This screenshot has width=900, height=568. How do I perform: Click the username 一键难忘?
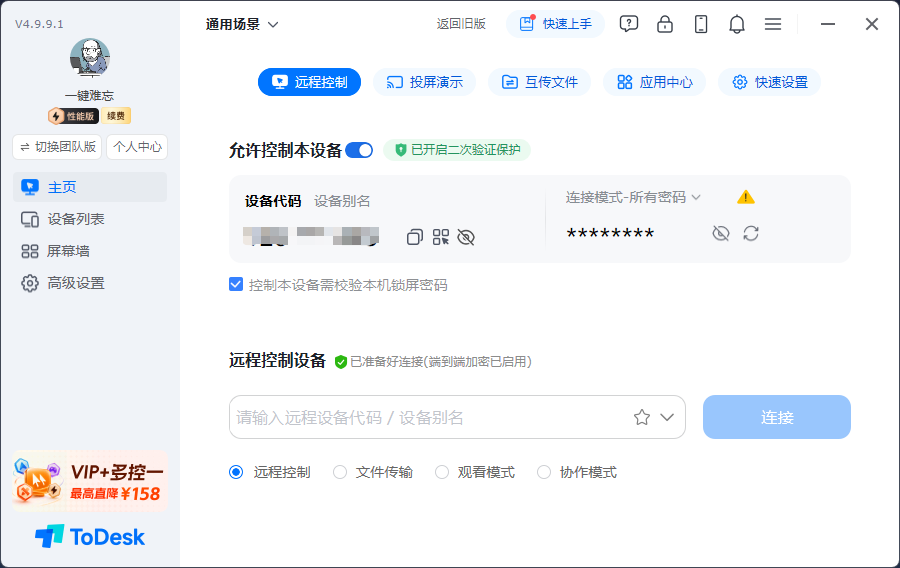tap(90, 95)
